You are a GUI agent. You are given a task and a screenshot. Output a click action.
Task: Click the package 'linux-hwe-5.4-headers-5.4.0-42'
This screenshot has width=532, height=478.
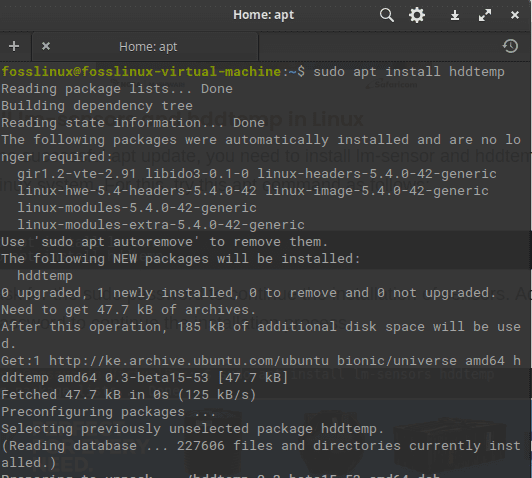point(137,191)
